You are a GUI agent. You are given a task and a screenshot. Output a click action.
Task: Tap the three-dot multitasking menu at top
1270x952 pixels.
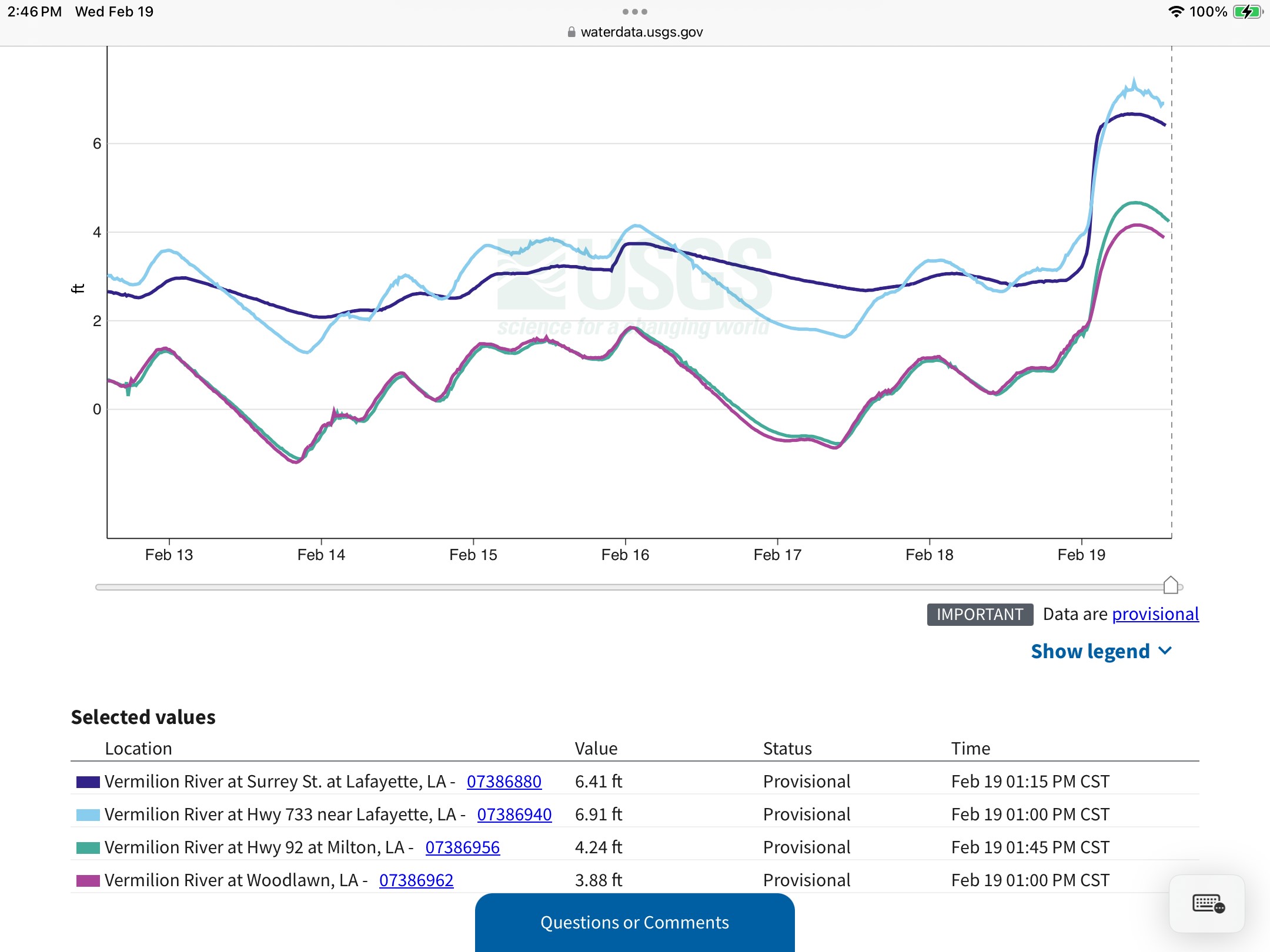coord(634,12)
